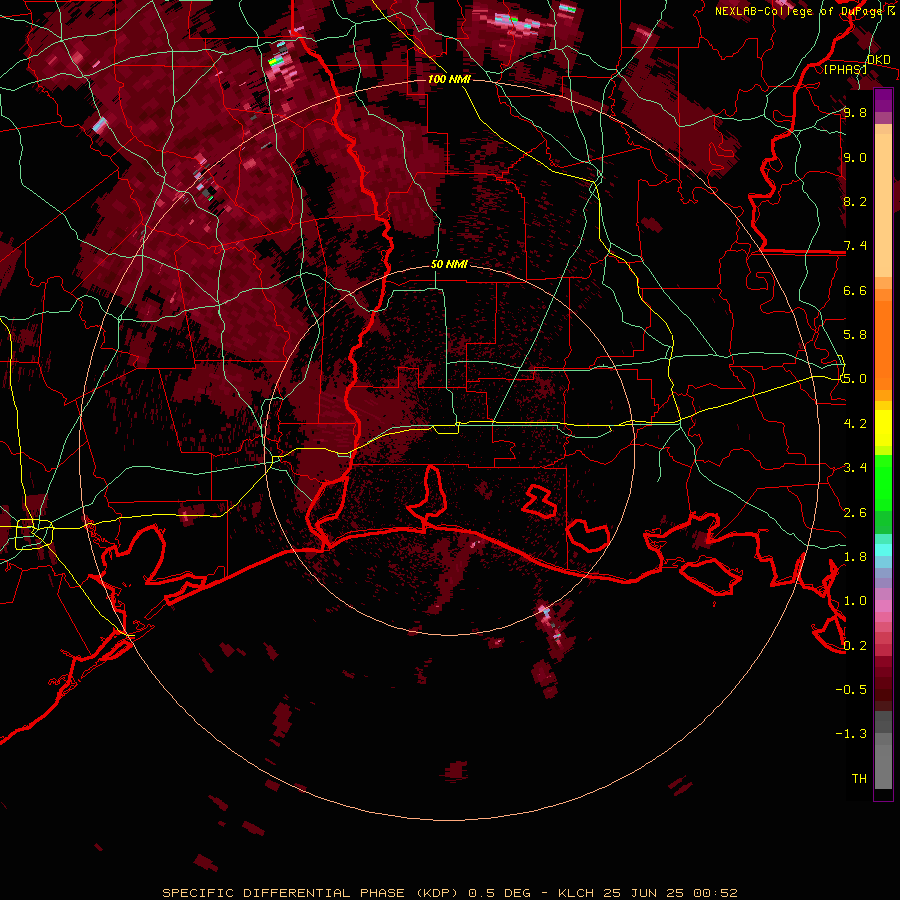Click the 3.4 value on the scale
Viewport: 900px width, 900px height.
coord(855,468)
